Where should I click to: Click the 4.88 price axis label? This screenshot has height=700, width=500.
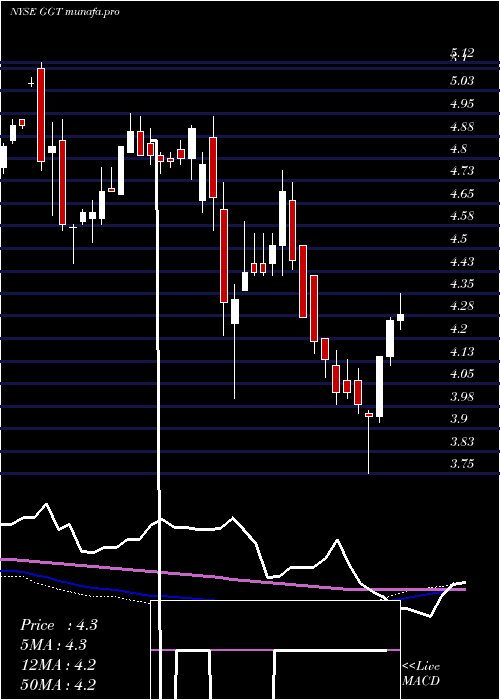tap(462, 126)
